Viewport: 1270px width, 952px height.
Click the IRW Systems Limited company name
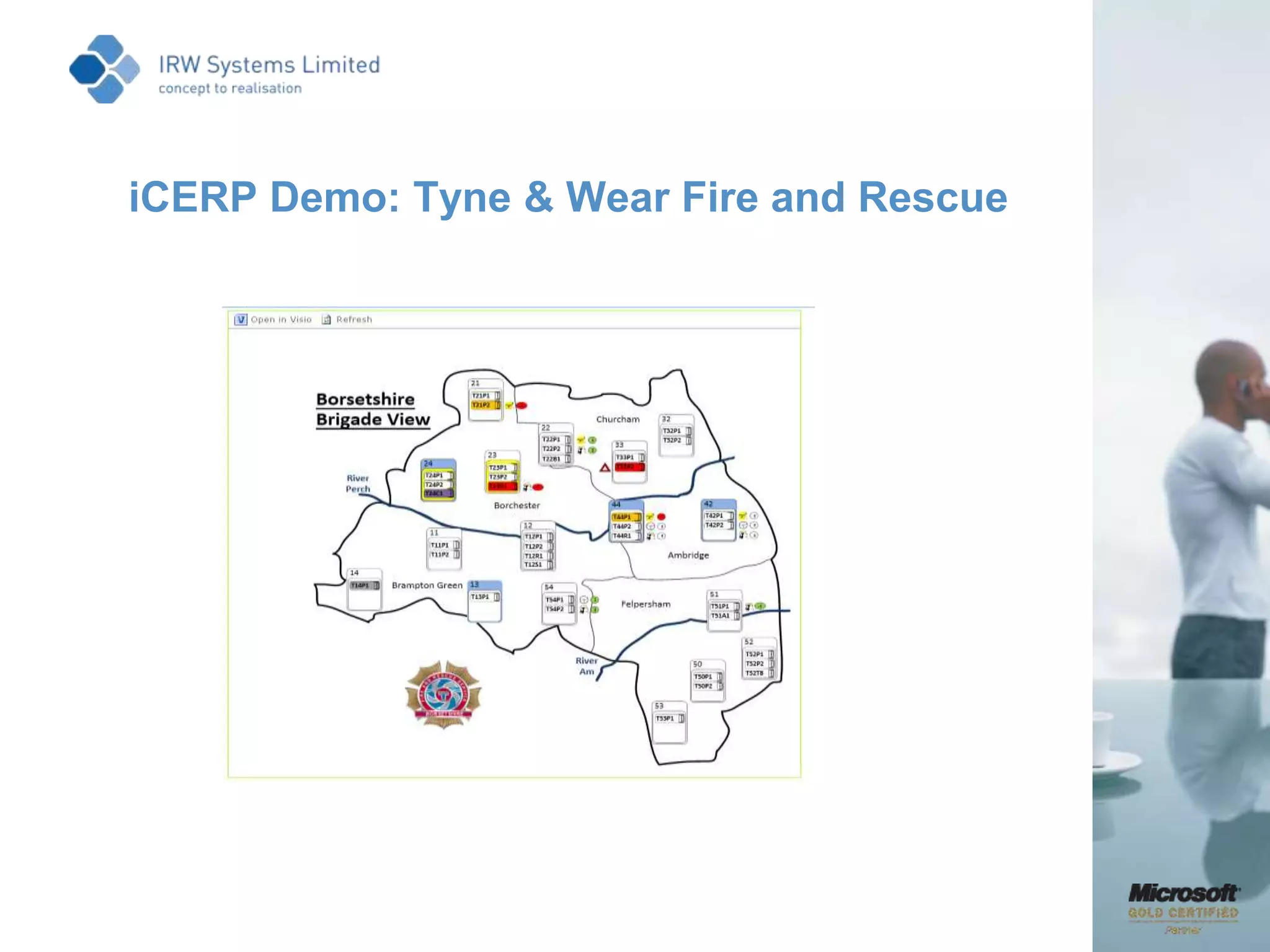(x=269, y=64)
